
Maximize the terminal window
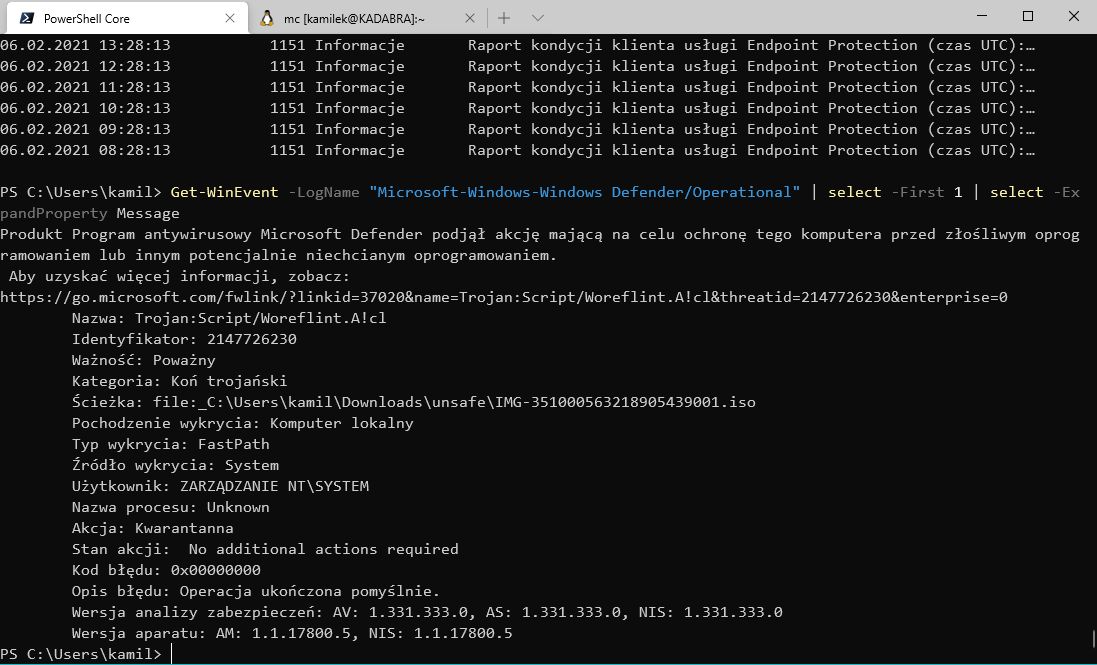[x=1028, y=17]
